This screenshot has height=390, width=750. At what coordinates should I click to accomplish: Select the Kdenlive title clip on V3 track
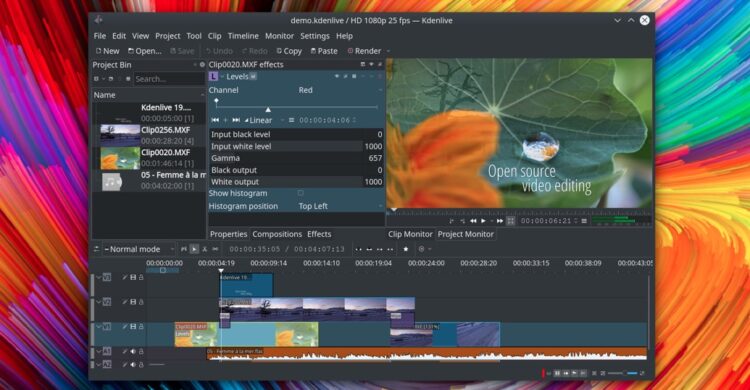click(247, 285)
